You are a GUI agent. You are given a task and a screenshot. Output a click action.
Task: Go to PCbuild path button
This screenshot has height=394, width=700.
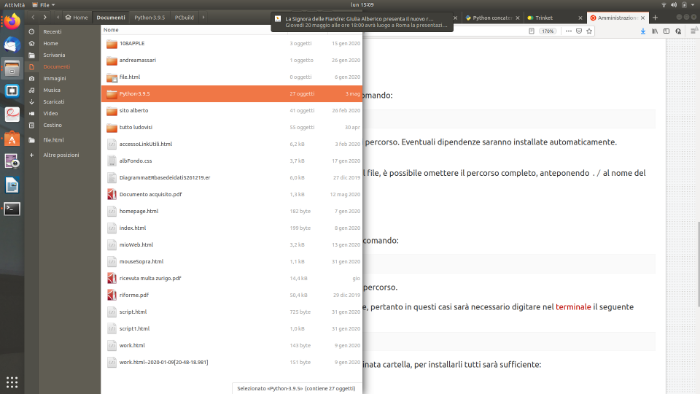pyautogui.click(x=184, y=17)
